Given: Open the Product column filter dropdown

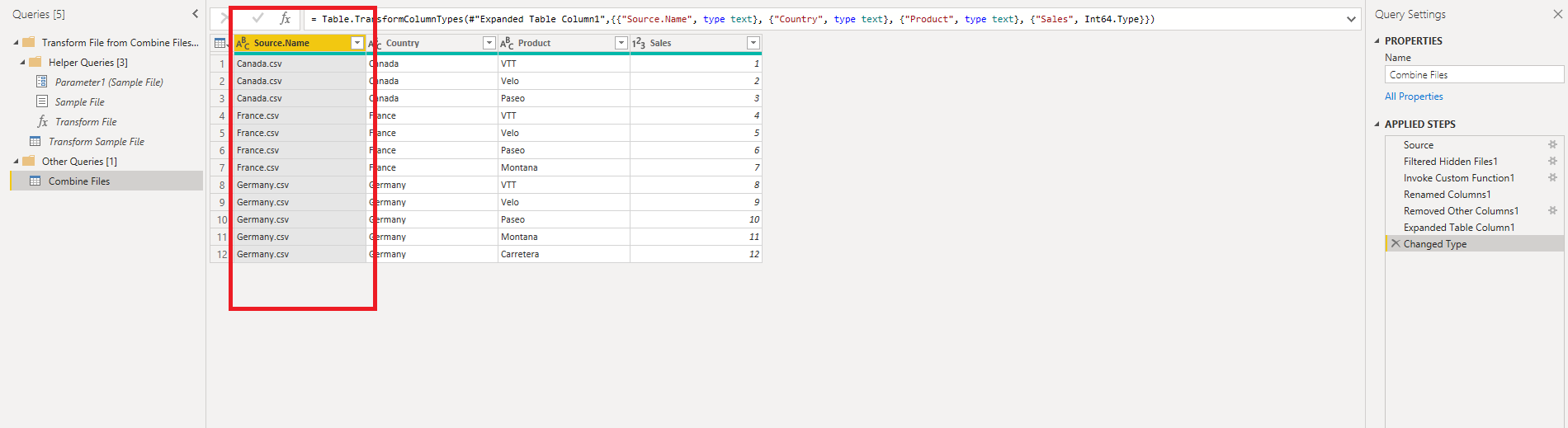Looking at the screenshot, I should coord(621,43).
